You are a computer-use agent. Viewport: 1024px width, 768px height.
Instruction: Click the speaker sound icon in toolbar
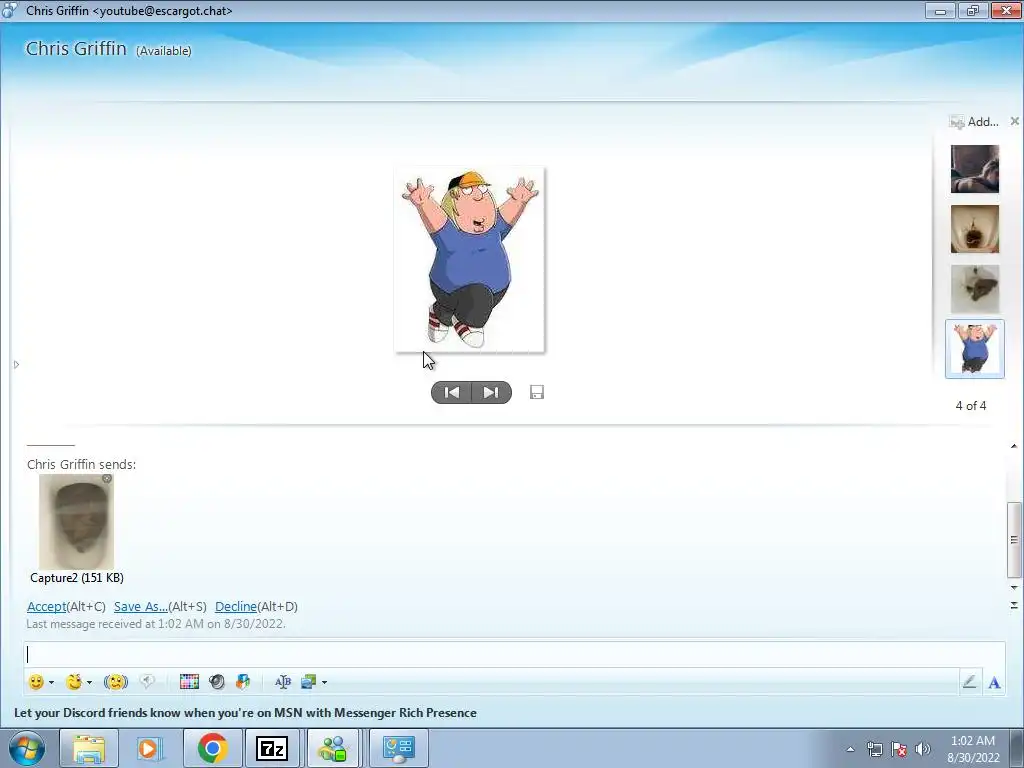217,682
